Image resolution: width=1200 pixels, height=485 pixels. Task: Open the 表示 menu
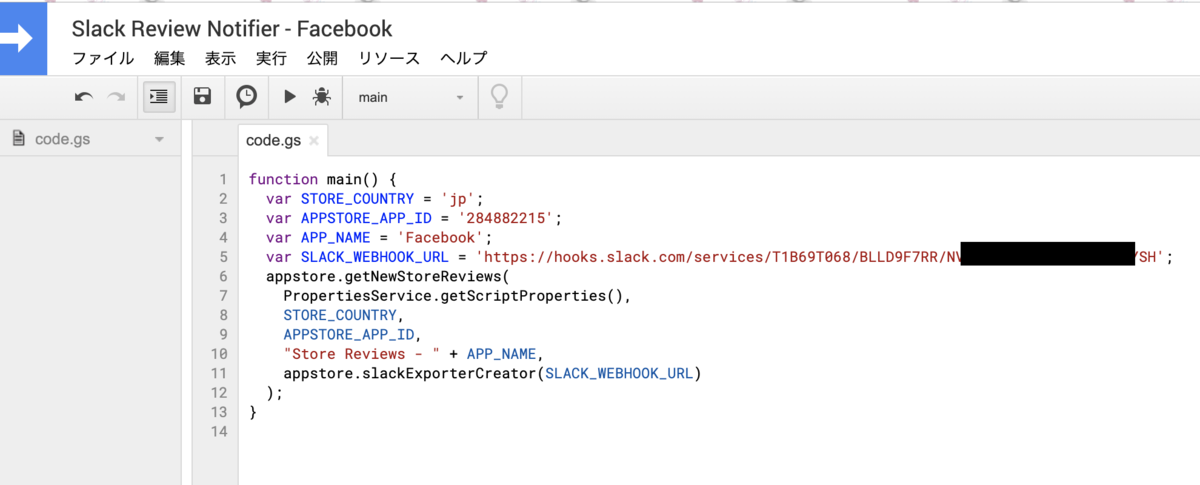coord(220,58)
